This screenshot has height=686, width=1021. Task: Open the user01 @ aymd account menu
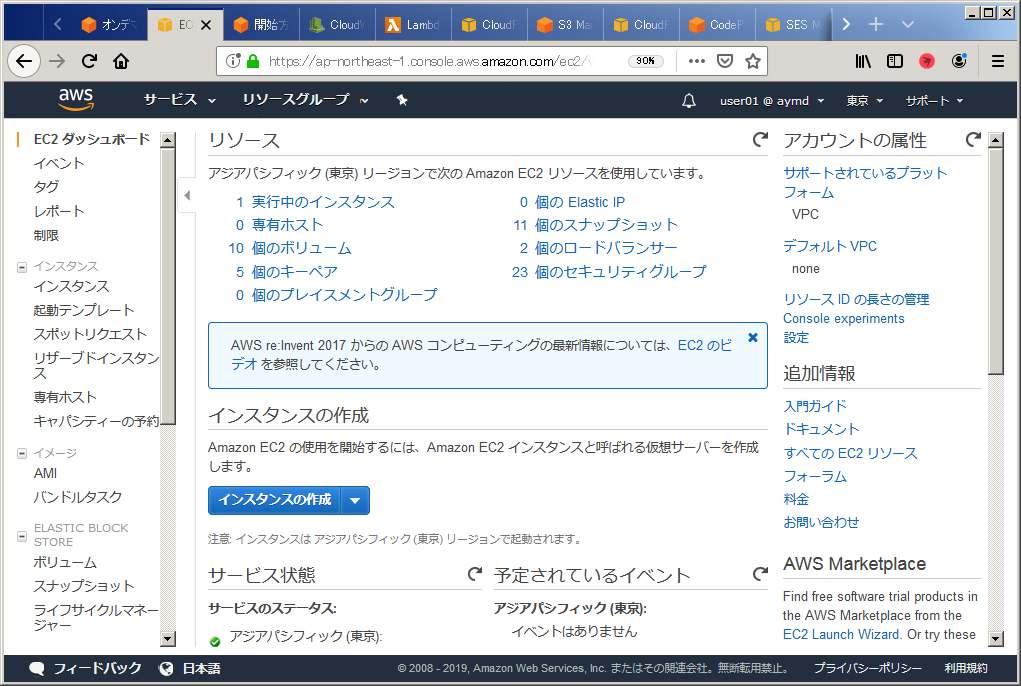coord(772,101)
